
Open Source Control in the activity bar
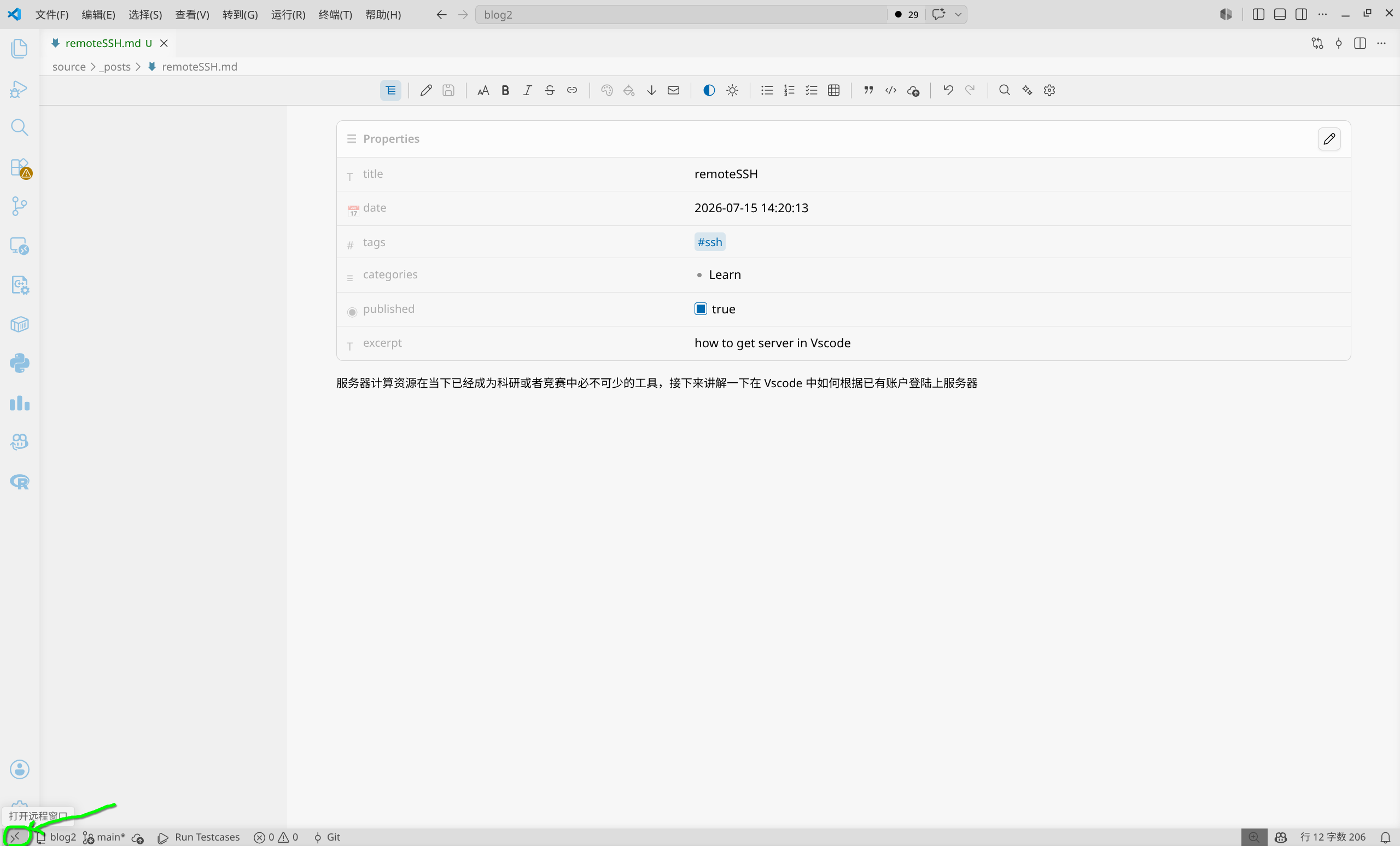tap(19, 206)
